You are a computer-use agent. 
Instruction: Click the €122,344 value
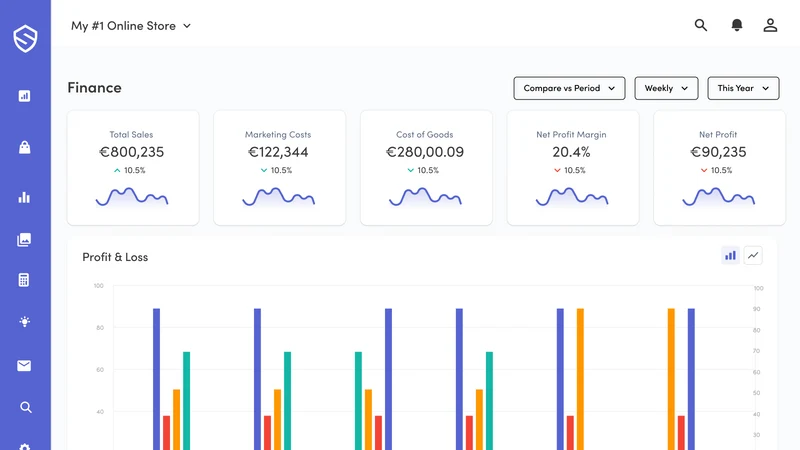278,152
